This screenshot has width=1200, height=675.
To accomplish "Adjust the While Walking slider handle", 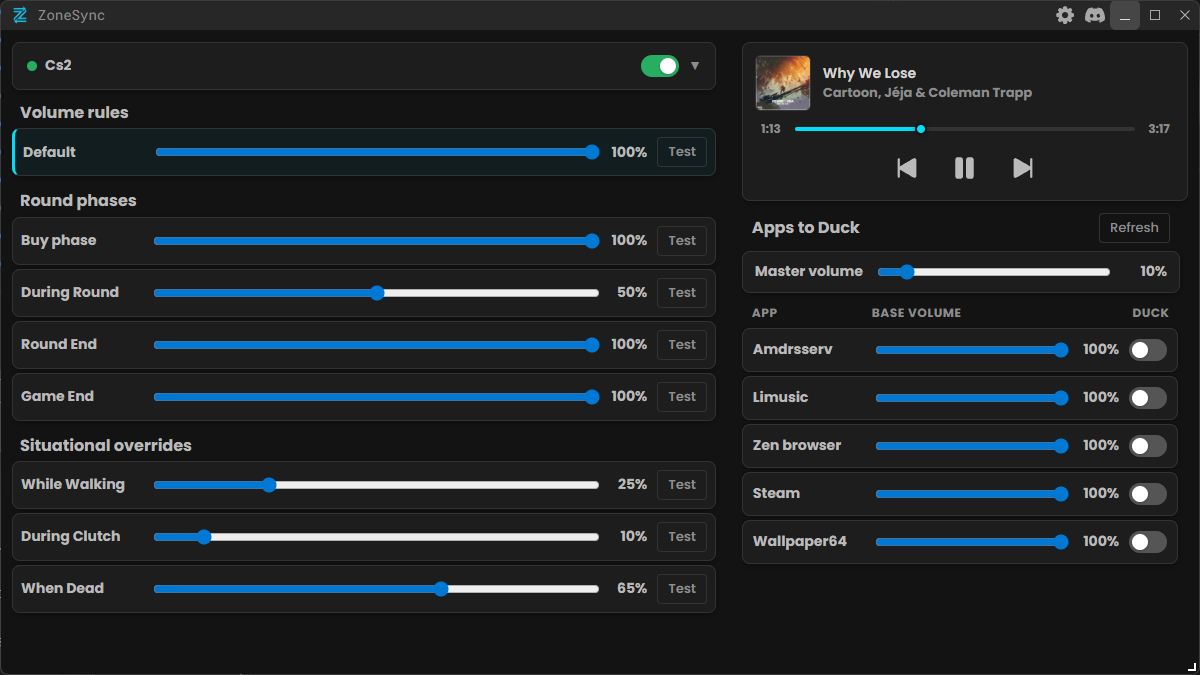I will point(268,484).
